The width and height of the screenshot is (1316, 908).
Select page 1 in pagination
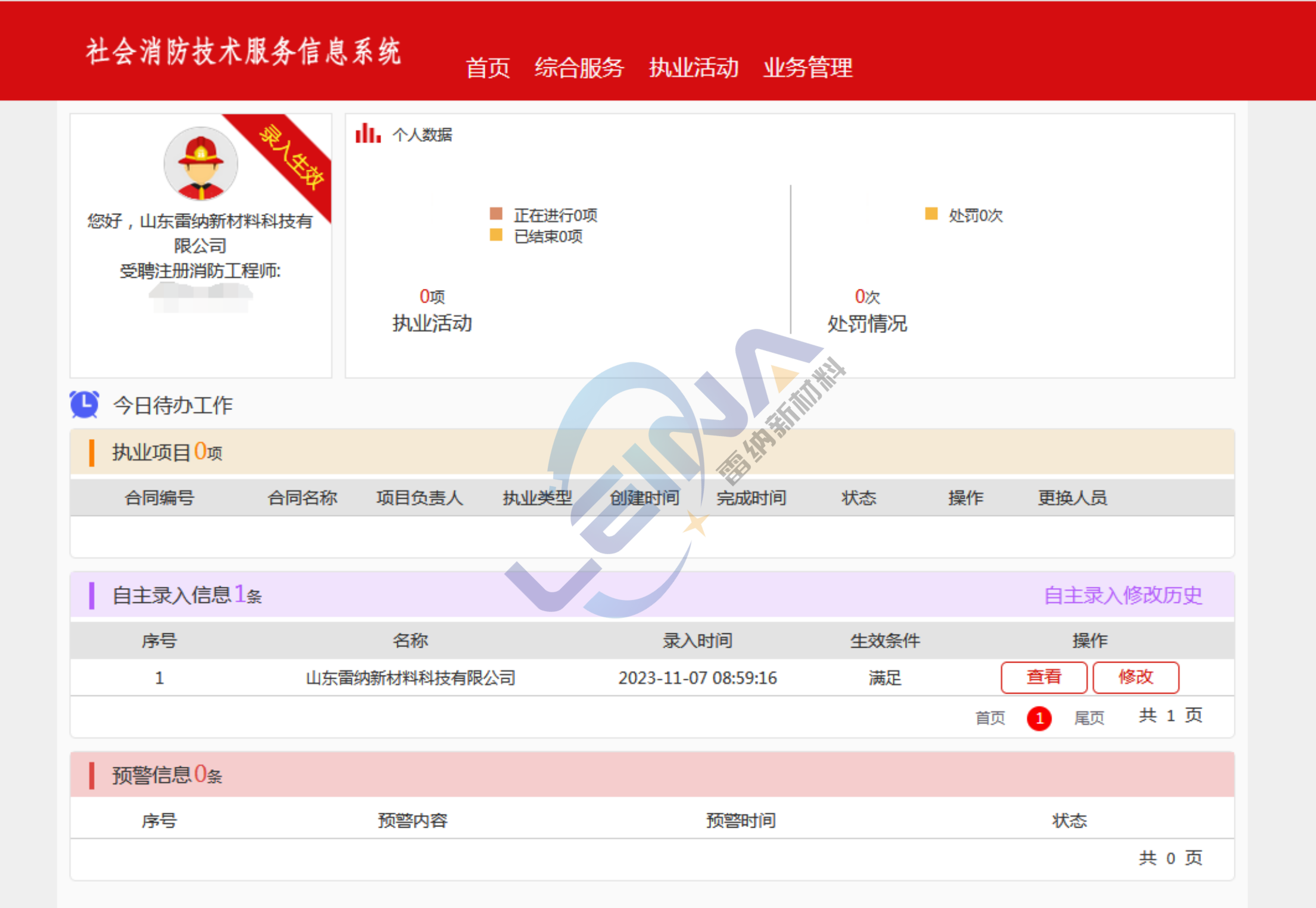click(x=1039, y=718)
